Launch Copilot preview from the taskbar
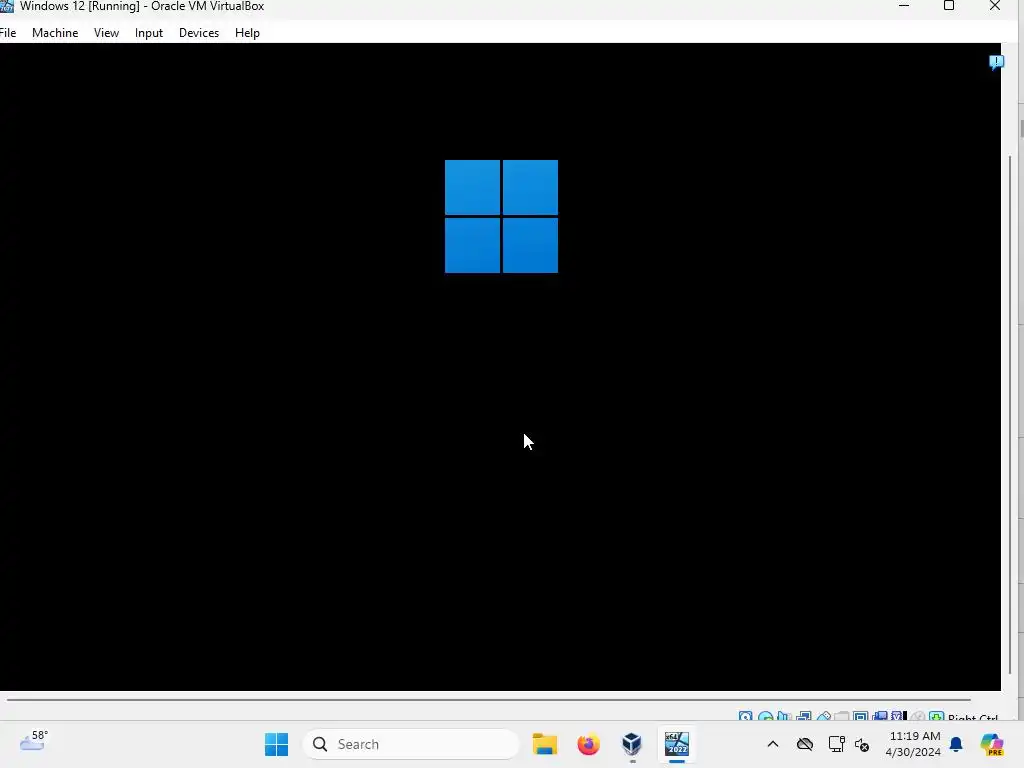This screenshot has height=768, width=1024. tap(992, 744)
